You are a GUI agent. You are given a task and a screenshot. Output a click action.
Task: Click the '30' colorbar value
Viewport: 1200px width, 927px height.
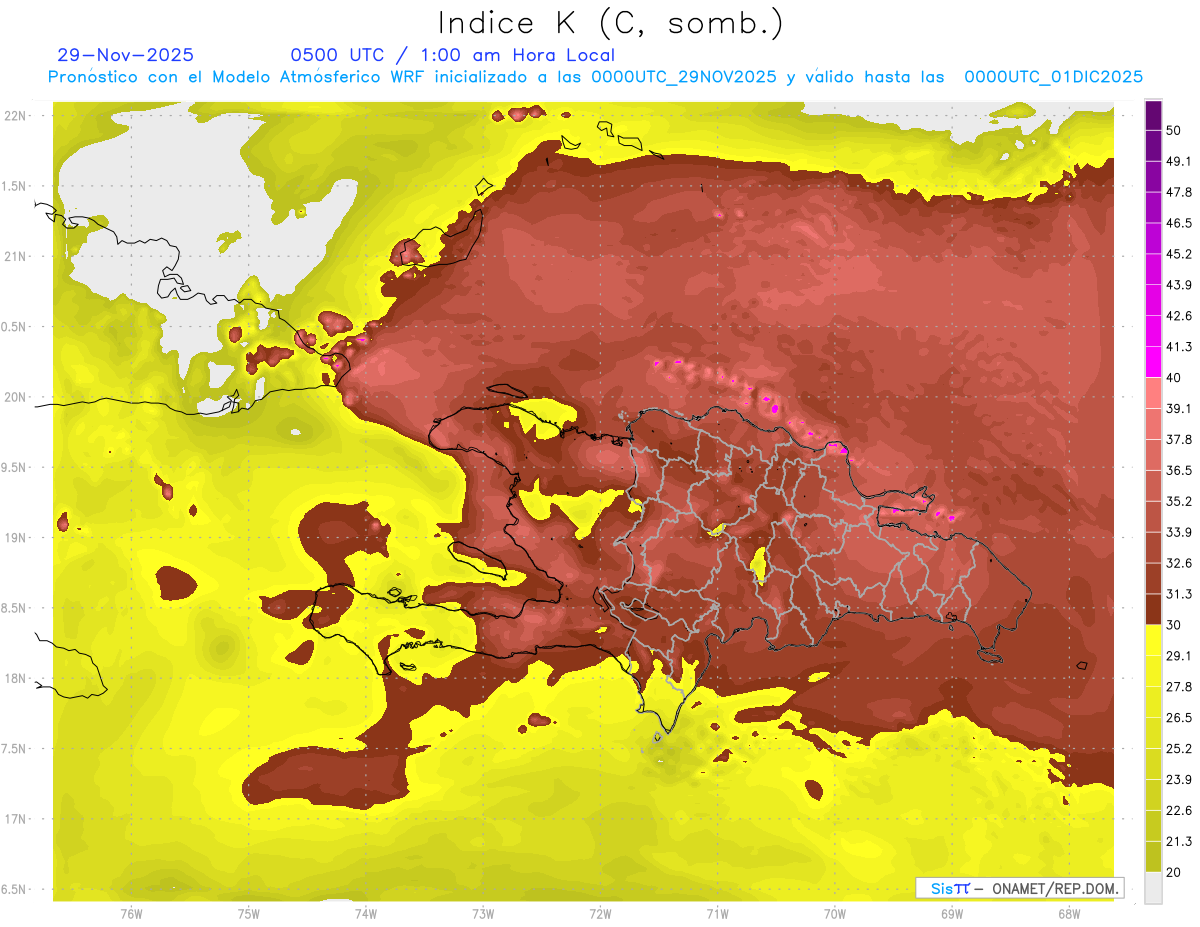(x=1174, y=625)
